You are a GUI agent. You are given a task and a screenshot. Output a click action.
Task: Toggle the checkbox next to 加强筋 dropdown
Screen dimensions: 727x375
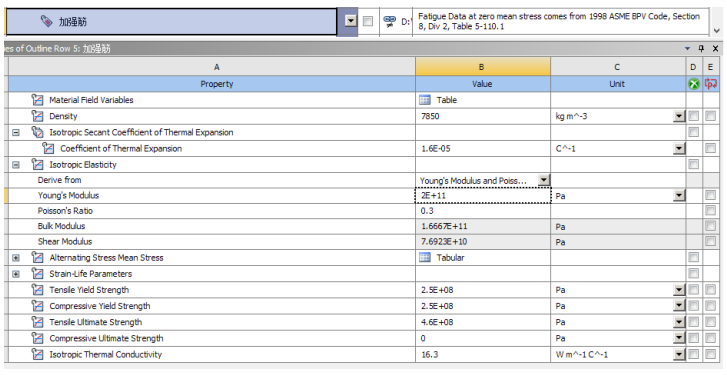[368, 21]
